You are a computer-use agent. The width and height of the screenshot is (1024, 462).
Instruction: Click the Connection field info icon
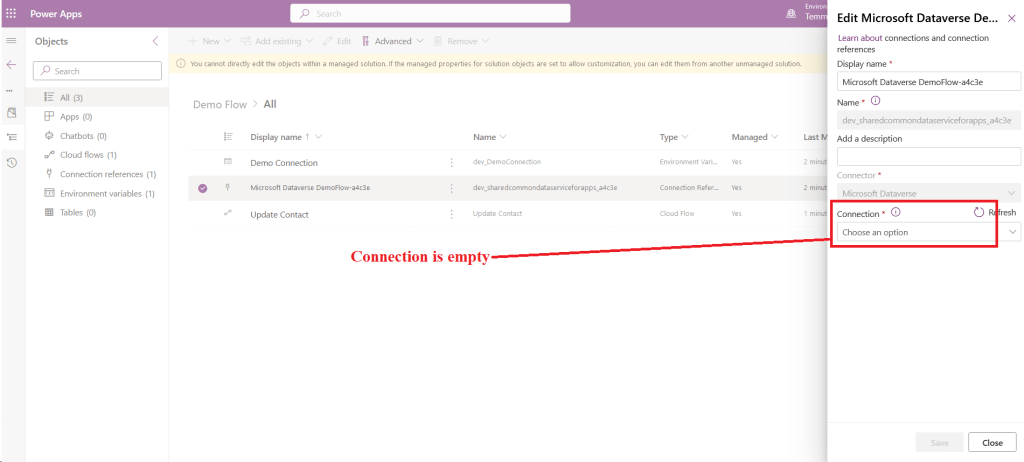click(896, 212)
